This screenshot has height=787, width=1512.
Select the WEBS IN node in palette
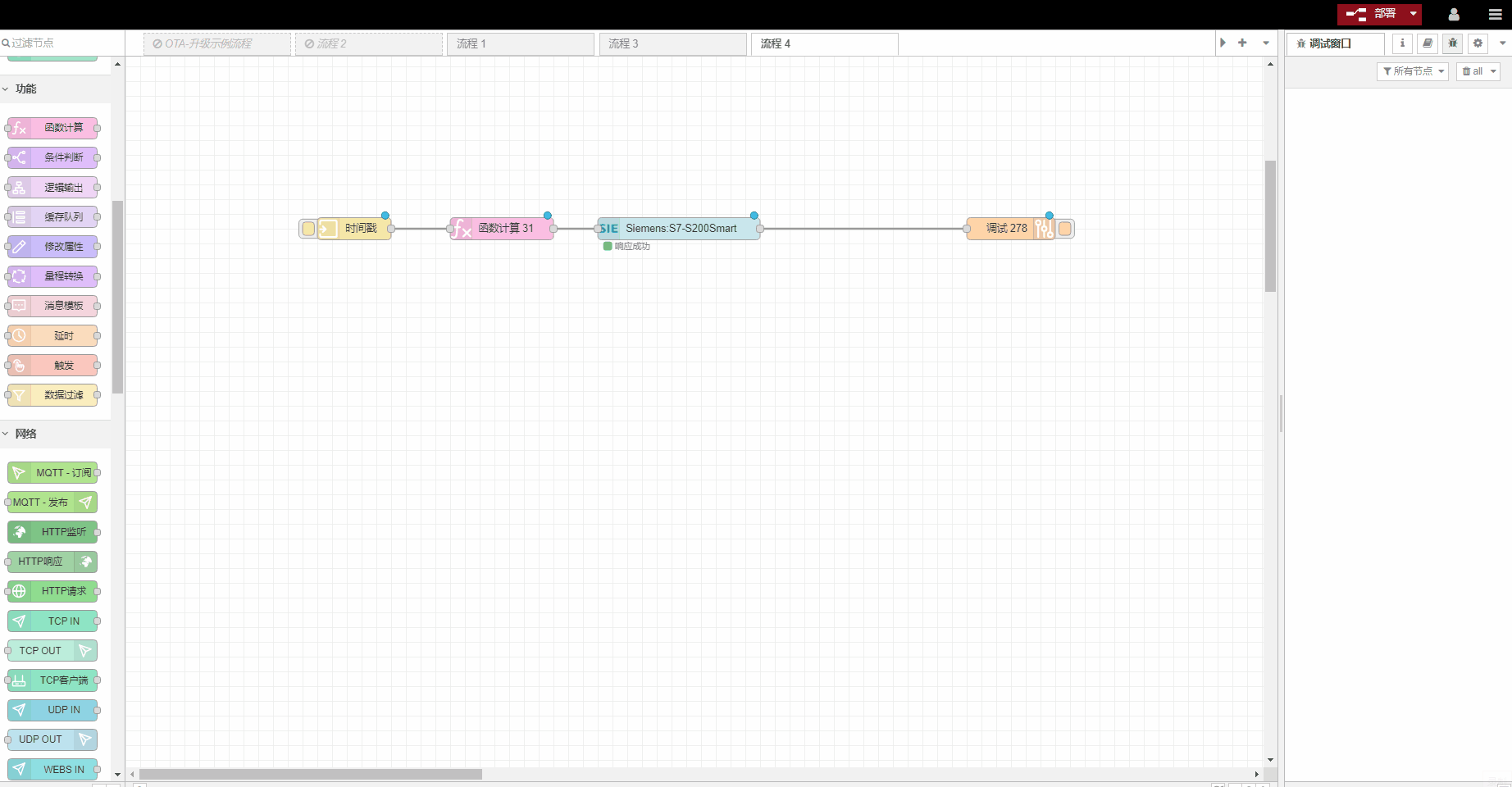[52, 770]
